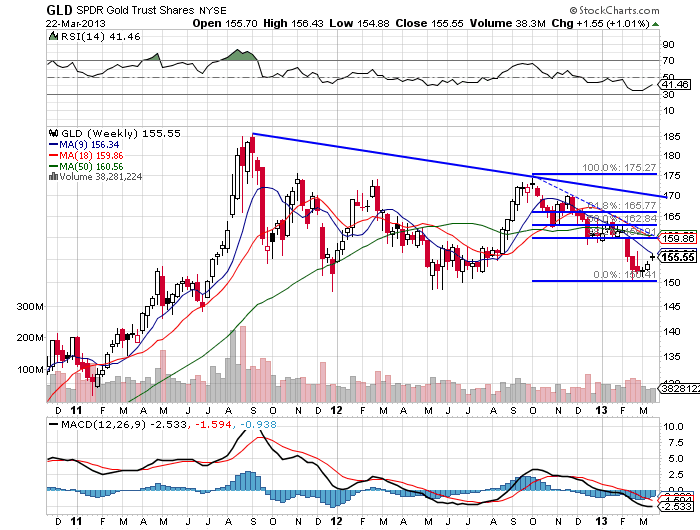The width and height of the screenshot is (700, 530).
Task: Click the '12' year marker on price chart axis
Action: (336, 410)
